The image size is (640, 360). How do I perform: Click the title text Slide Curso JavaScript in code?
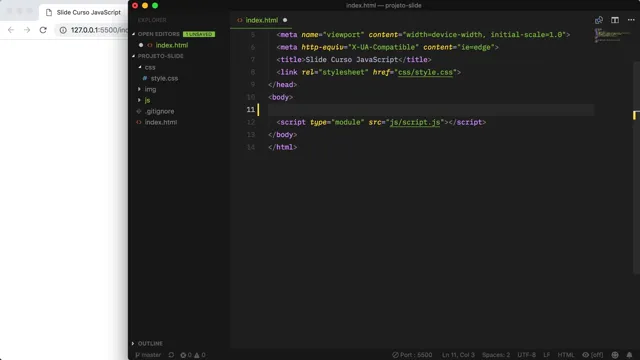(351, 60)
